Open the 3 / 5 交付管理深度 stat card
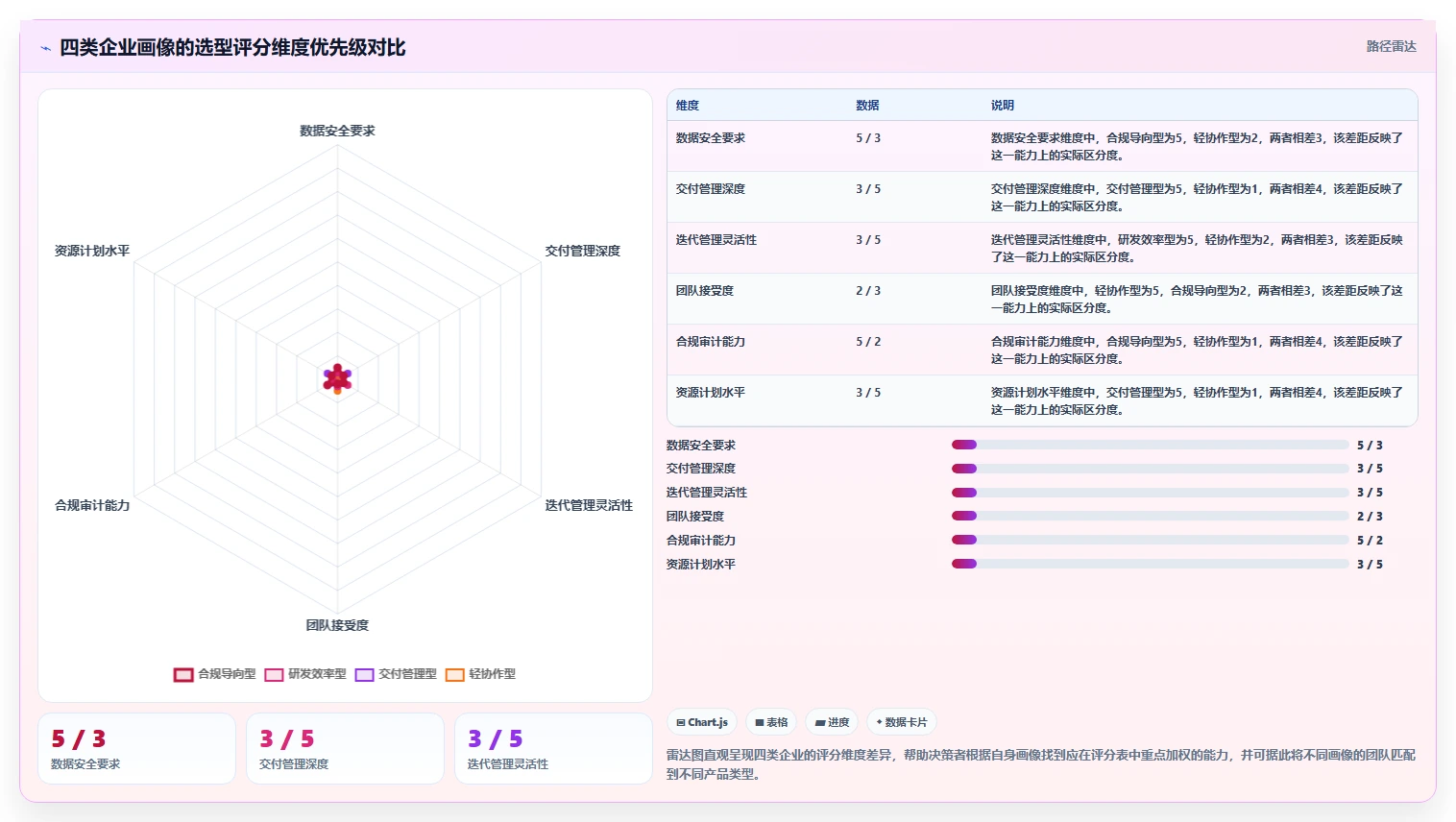The height and width of the screenshot is (822, 1456). point(345,749)
